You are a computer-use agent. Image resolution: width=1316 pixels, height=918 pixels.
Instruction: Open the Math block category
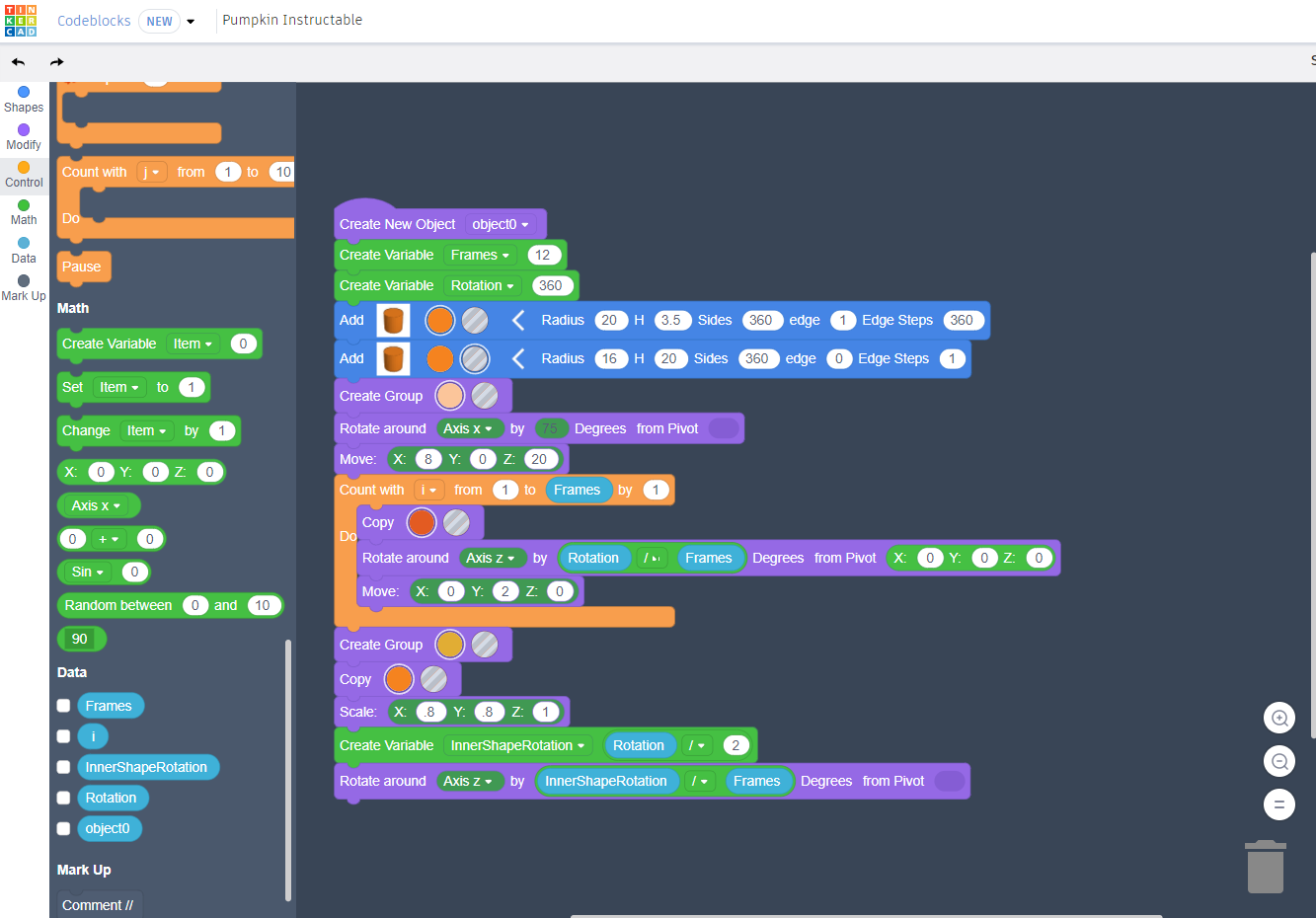(23, 212)
